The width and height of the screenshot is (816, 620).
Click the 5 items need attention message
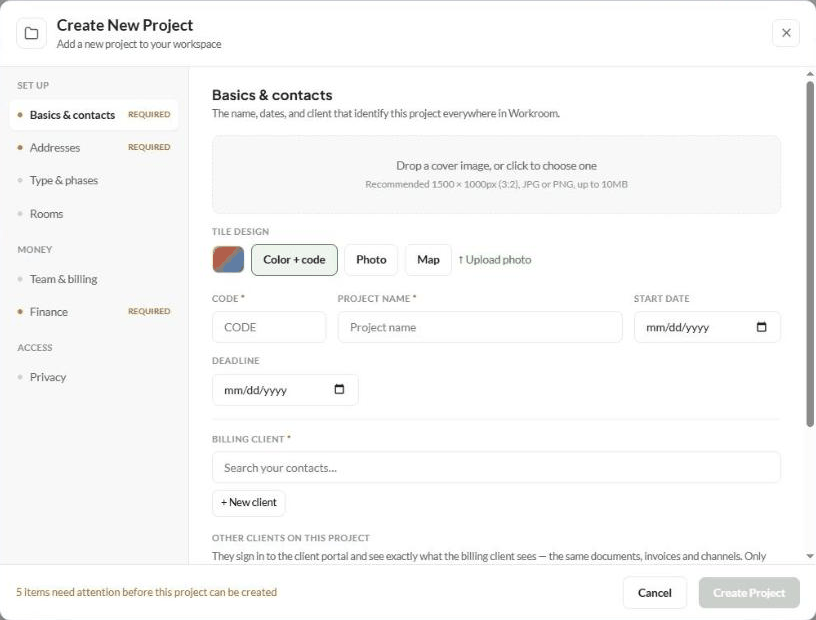(146, 592)
